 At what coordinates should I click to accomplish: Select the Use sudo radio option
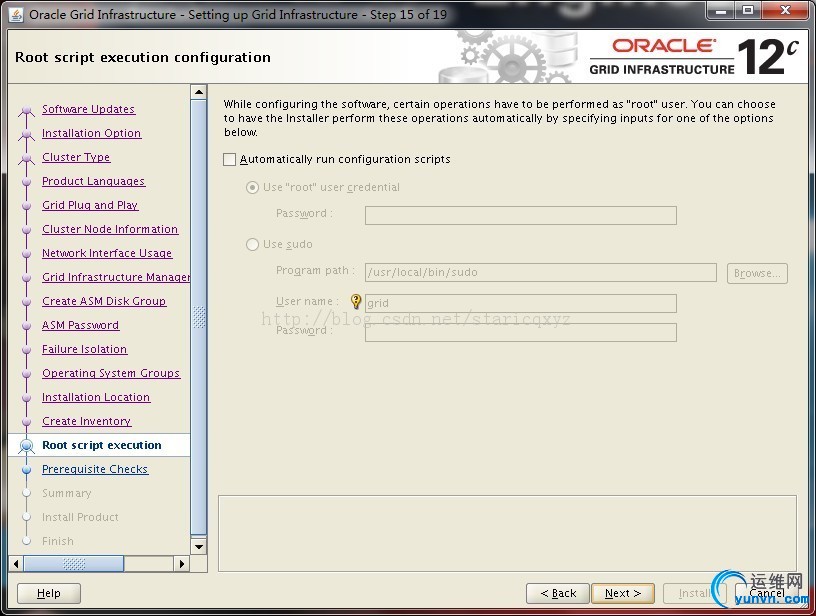[x=252, y=245]
